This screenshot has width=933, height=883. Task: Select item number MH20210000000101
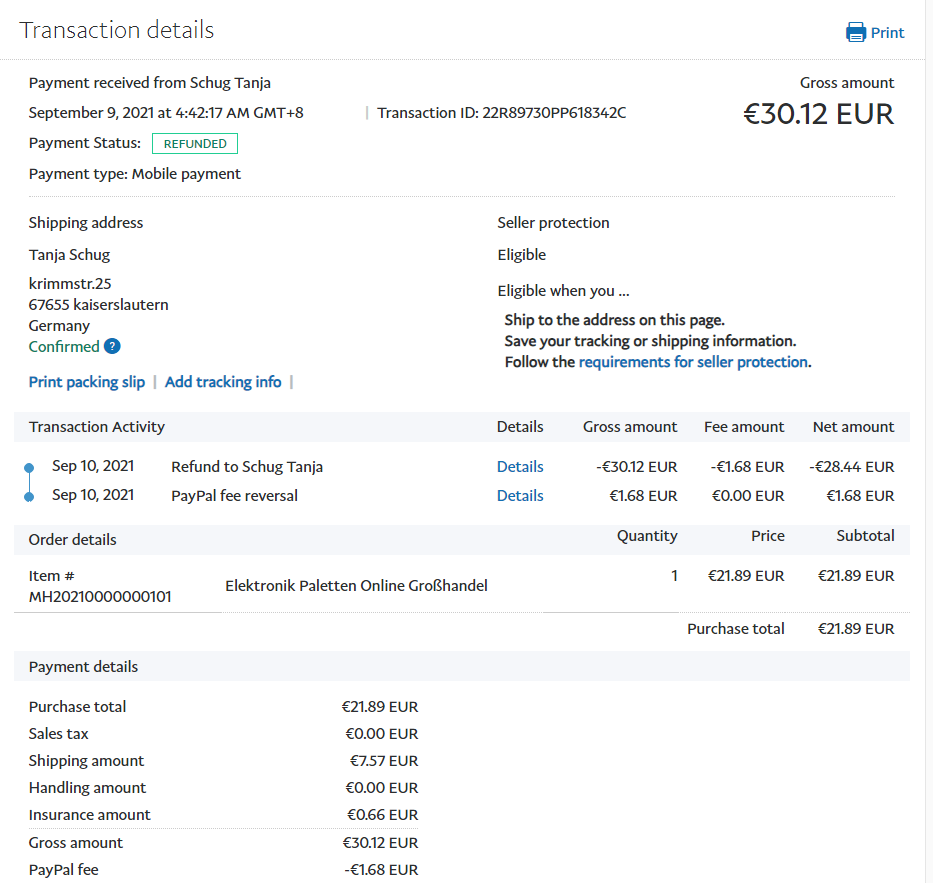[100, 597]
